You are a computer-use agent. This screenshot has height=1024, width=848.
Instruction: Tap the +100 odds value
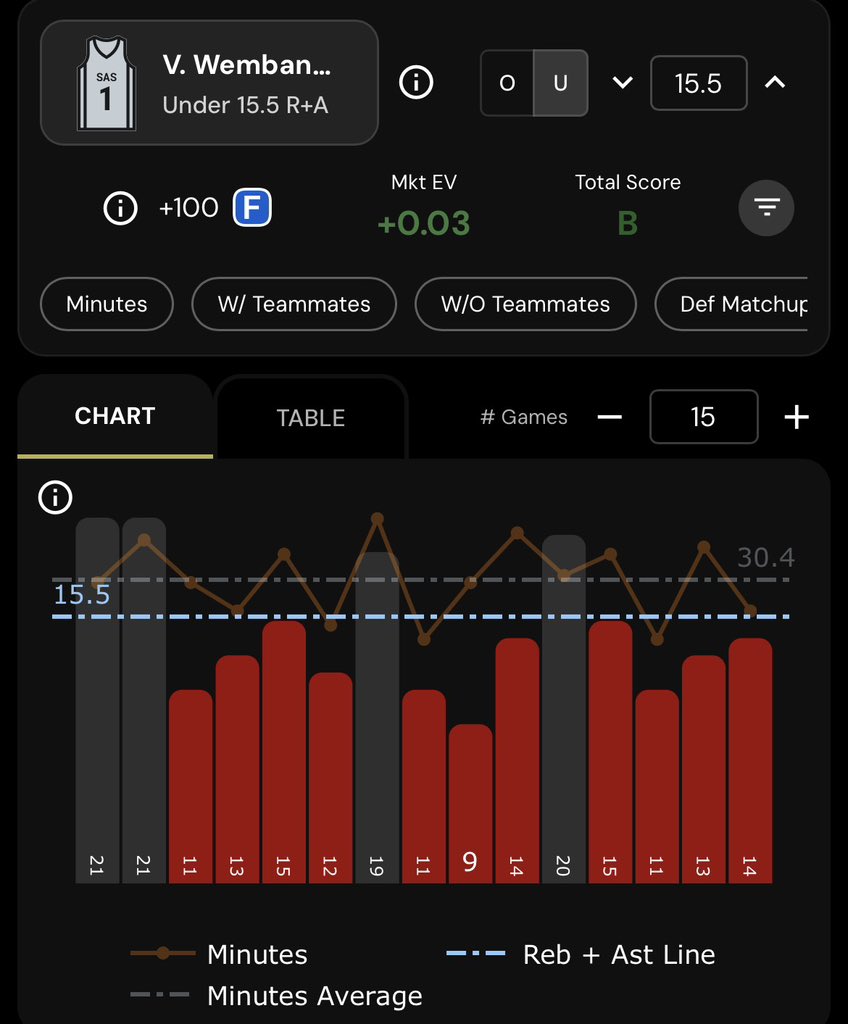click(x=188, y=208)
